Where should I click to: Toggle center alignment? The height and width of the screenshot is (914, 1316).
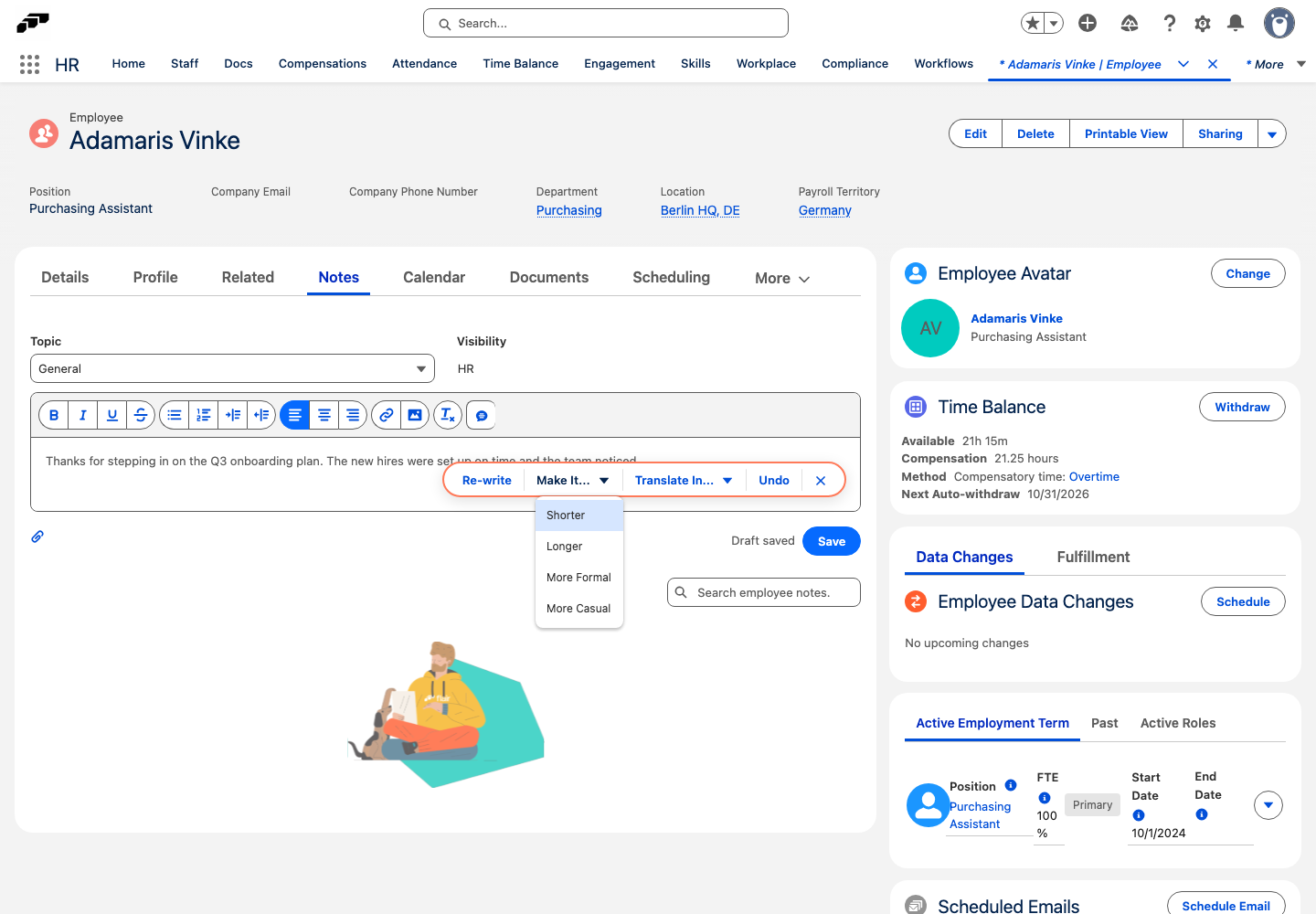(324, 415)
